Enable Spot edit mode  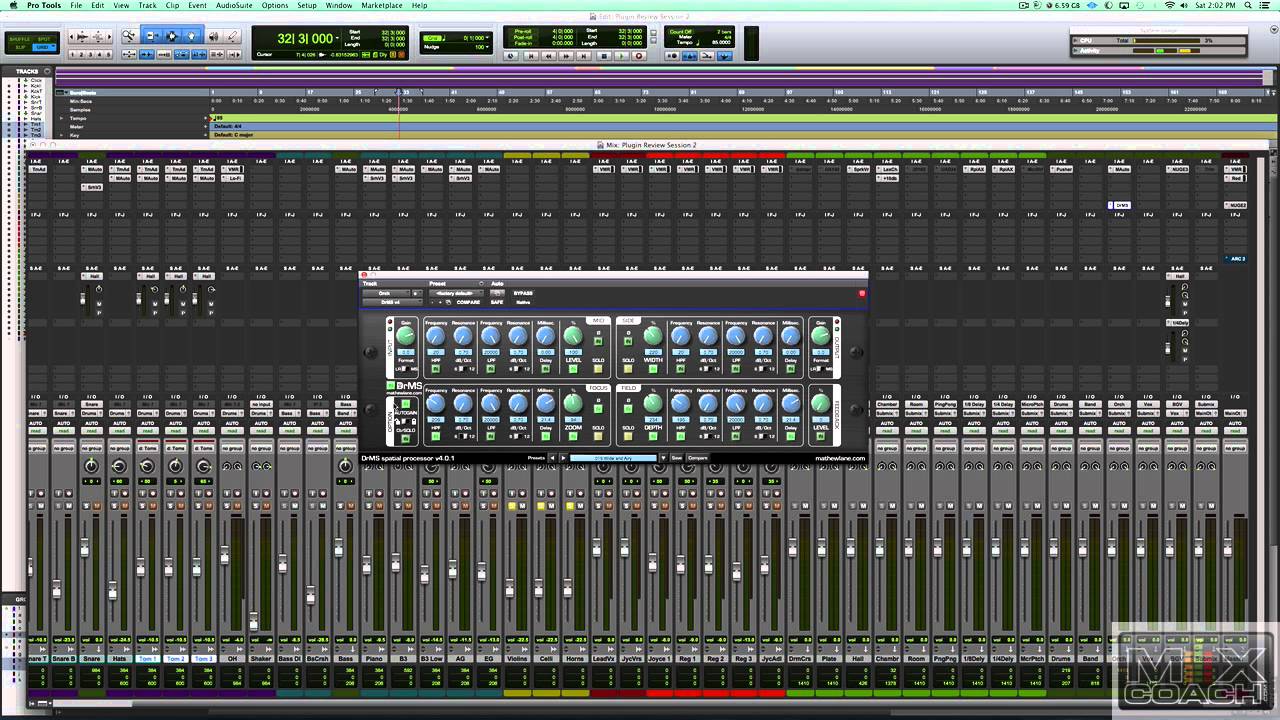44,39
